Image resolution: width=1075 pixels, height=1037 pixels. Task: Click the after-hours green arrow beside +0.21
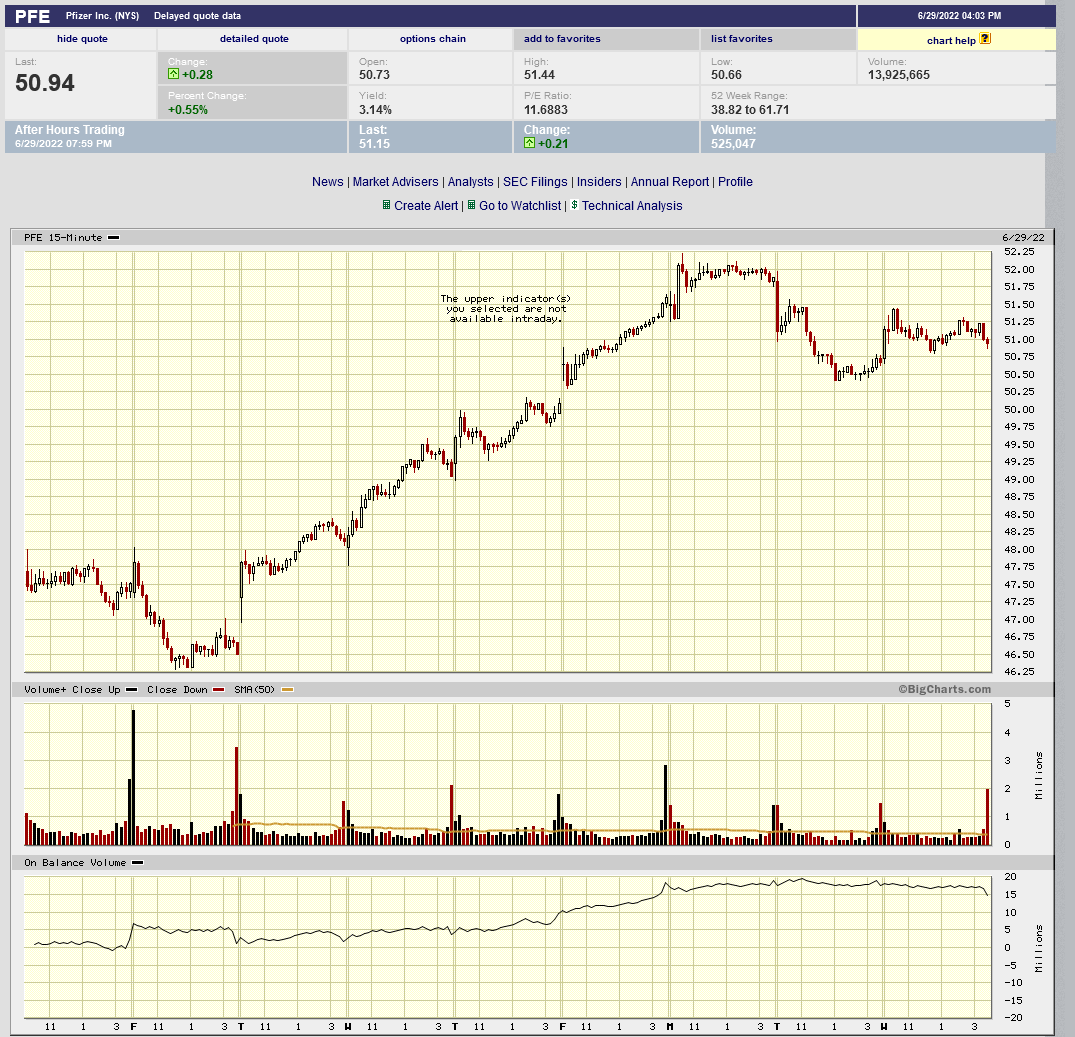(x=529, y=143)
